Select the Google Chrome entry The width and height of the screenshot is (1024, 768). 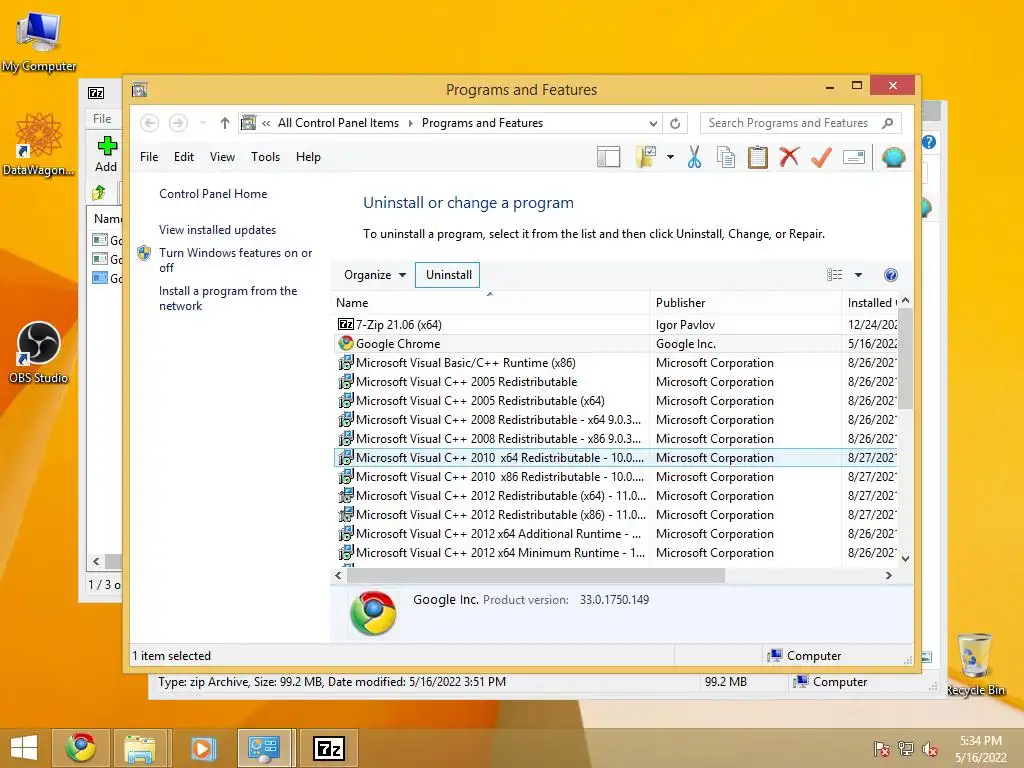pyautogui.click(x=615, y=344)
